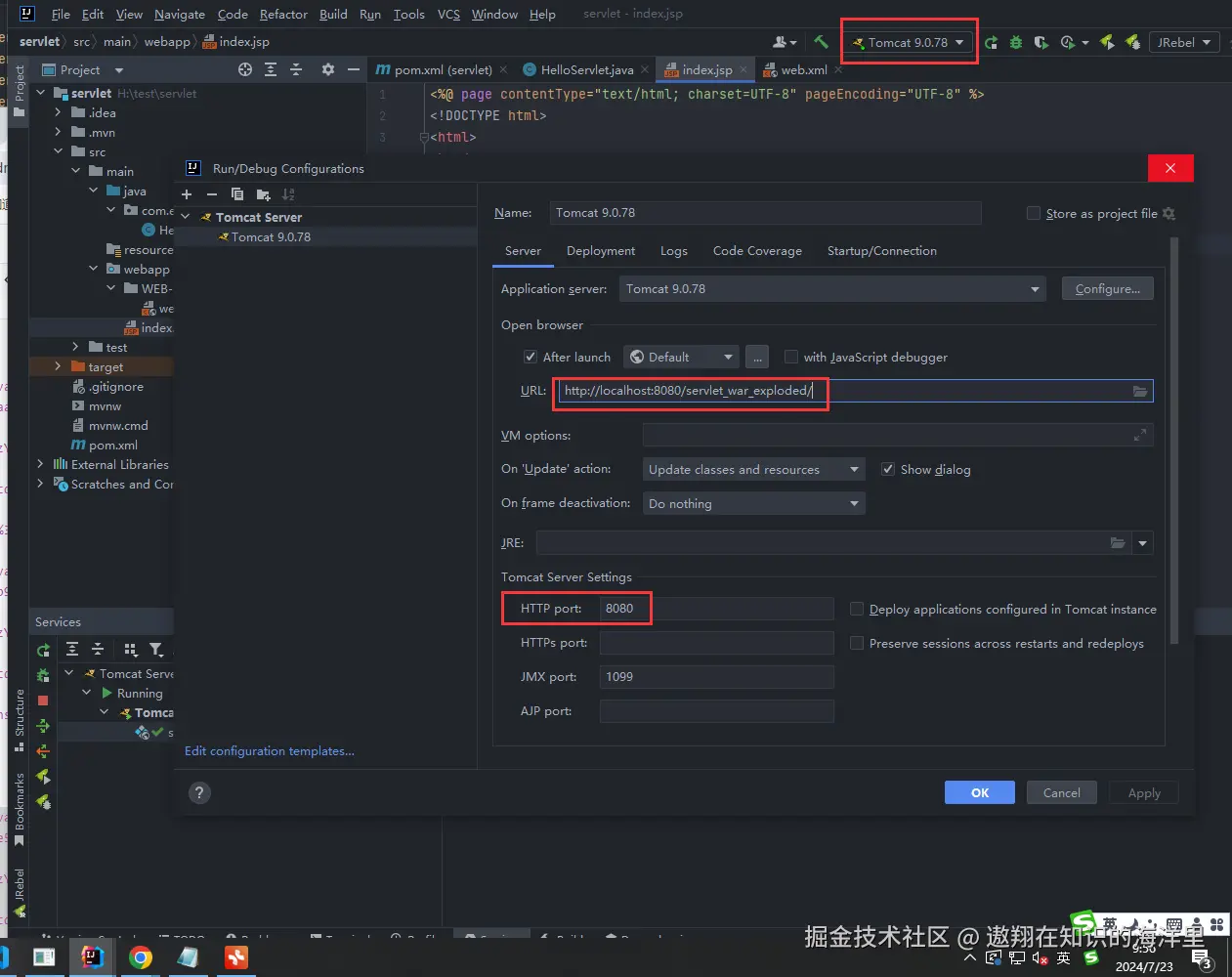
Task: Click the Rerun Tomcat icon in main toolbar
Action: (x=992, y=42)
